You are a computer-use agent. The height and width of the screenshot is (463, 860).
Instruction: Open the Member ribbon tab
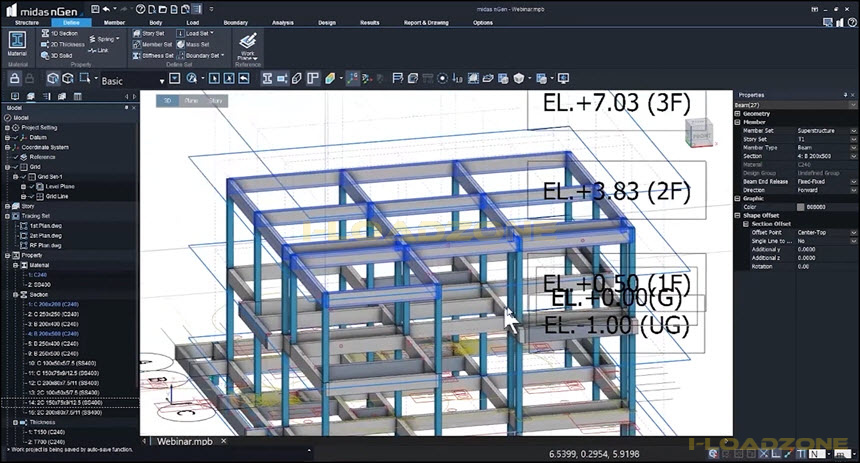114,22
